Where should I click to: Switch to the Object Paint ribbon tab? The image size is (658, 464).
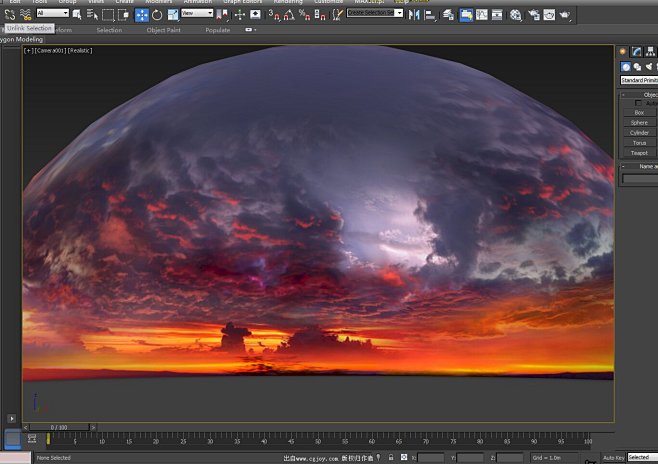click(x=164, y=30)
